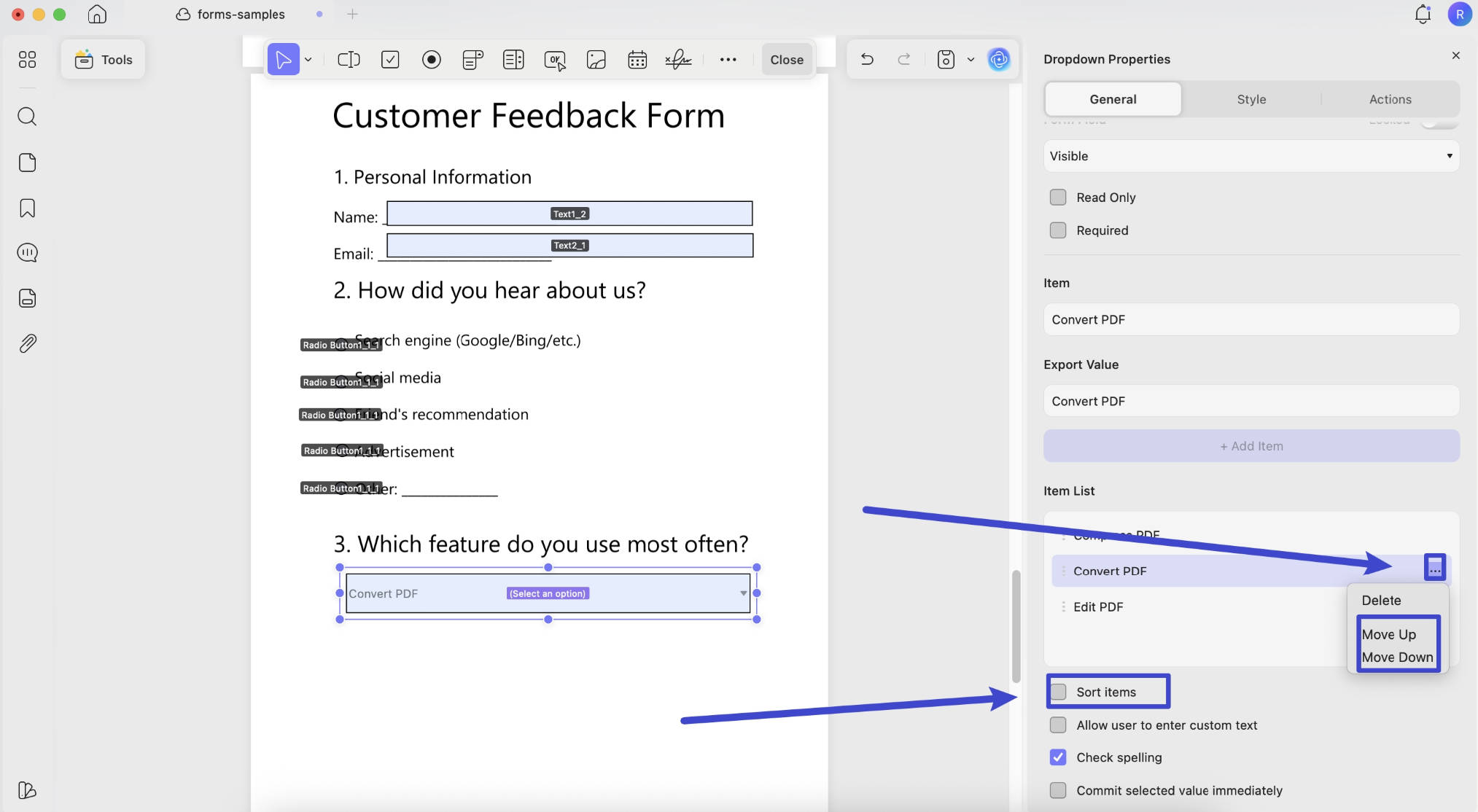Add a new tab with plus

click(x=352, y=14)
